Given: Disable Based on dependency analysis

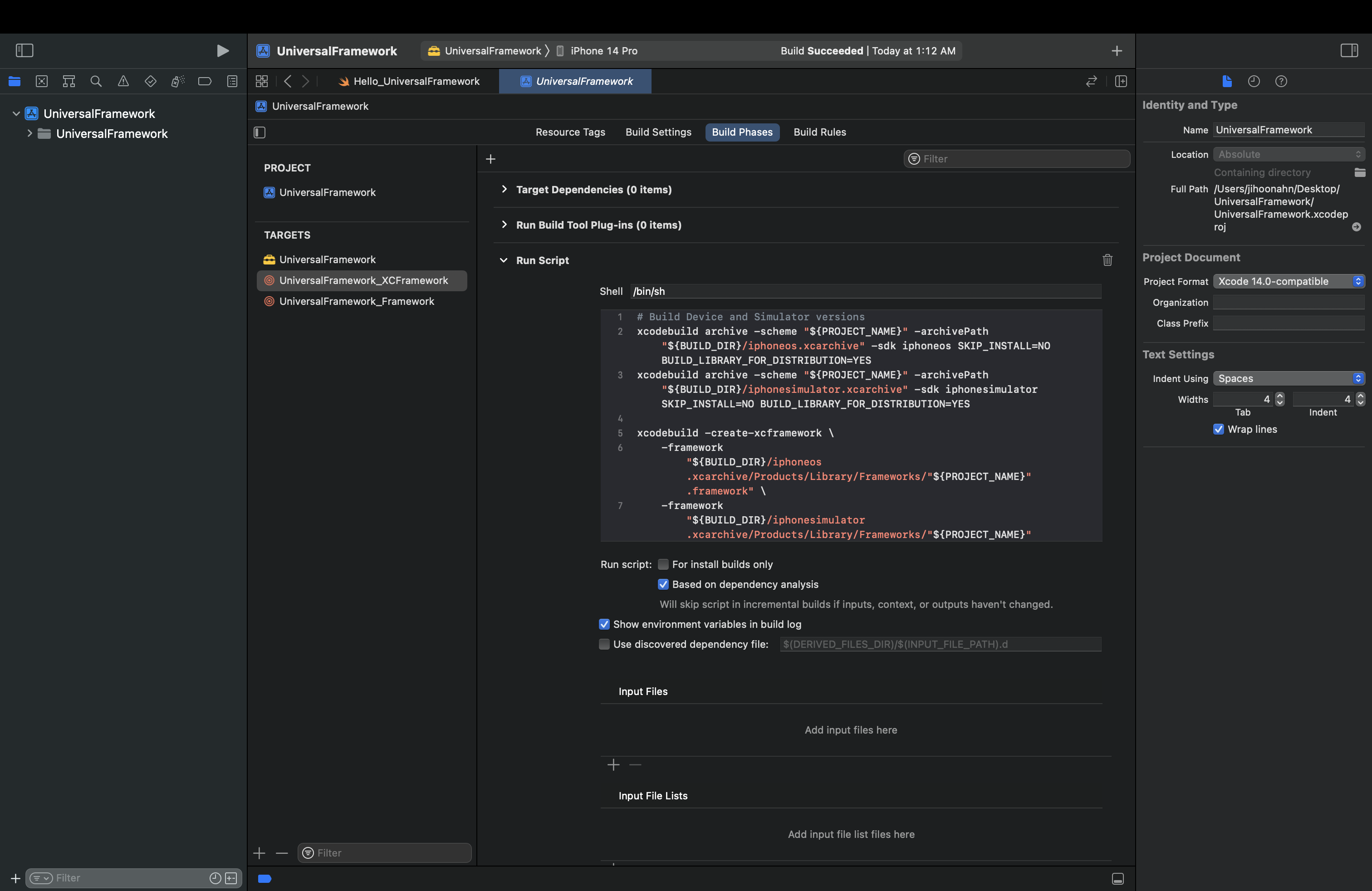Looking at the screenshot, I should 663,584.
